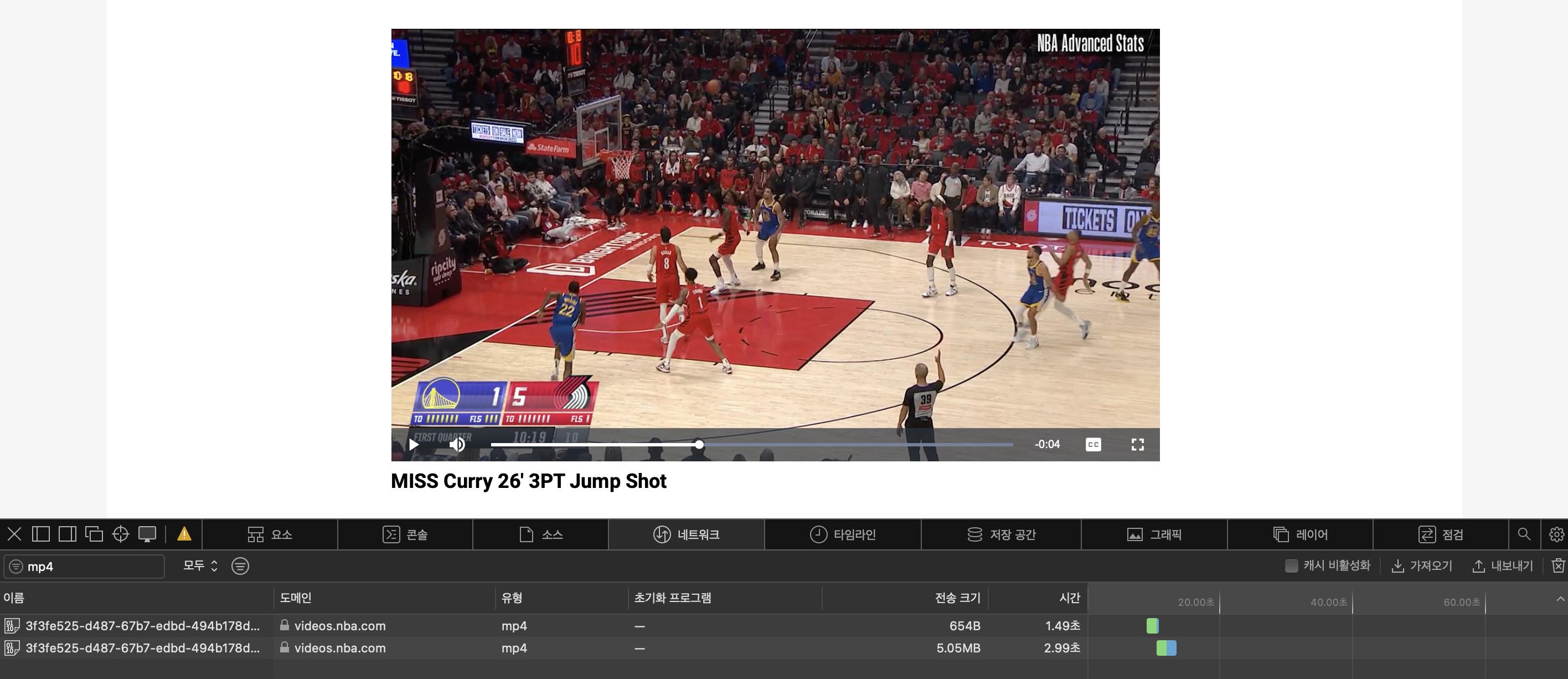
Task: Activate the element selection crosshair
Action: pyautogui.click(x=121, y=534)
